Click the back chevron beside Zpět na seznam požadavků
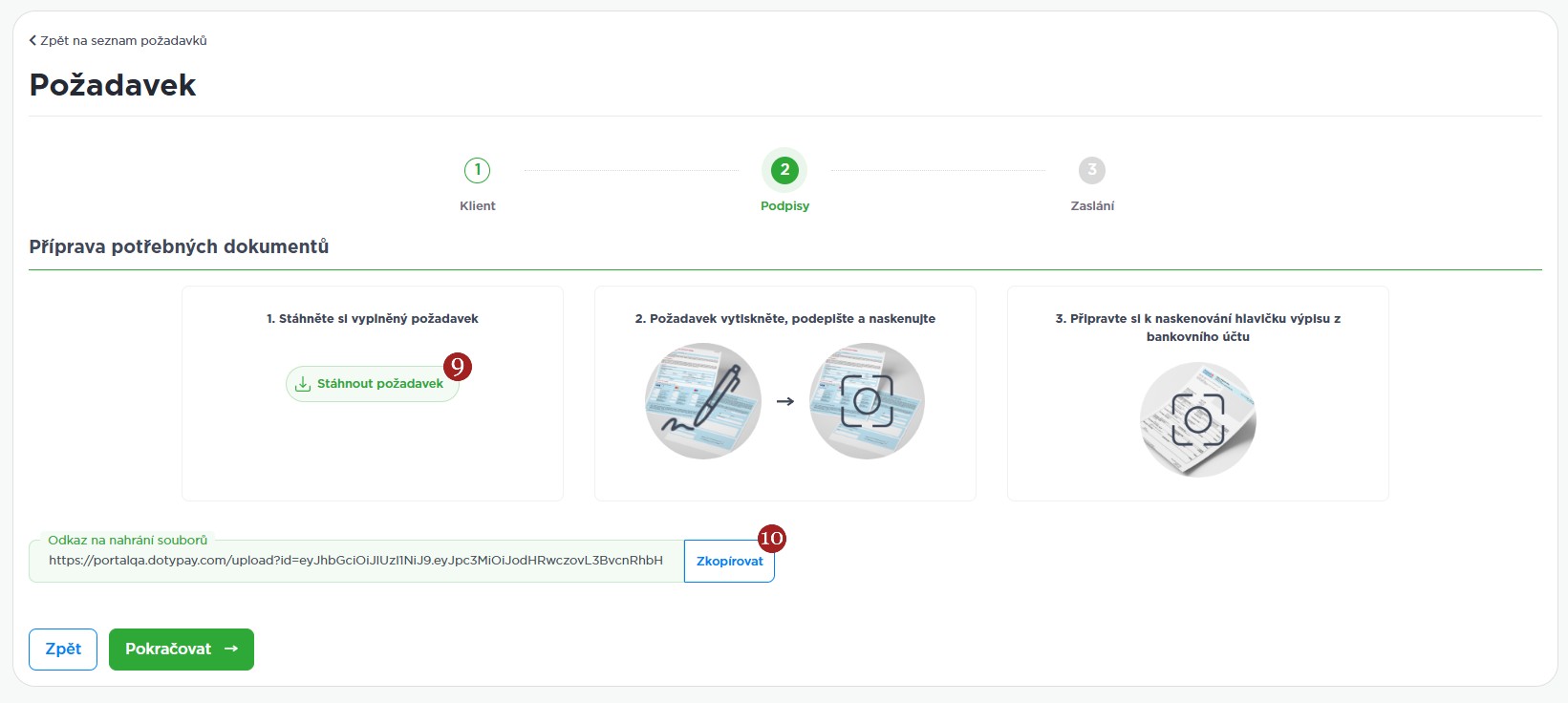This screenshot has width=1568, height=703. (x=33, y=40)
